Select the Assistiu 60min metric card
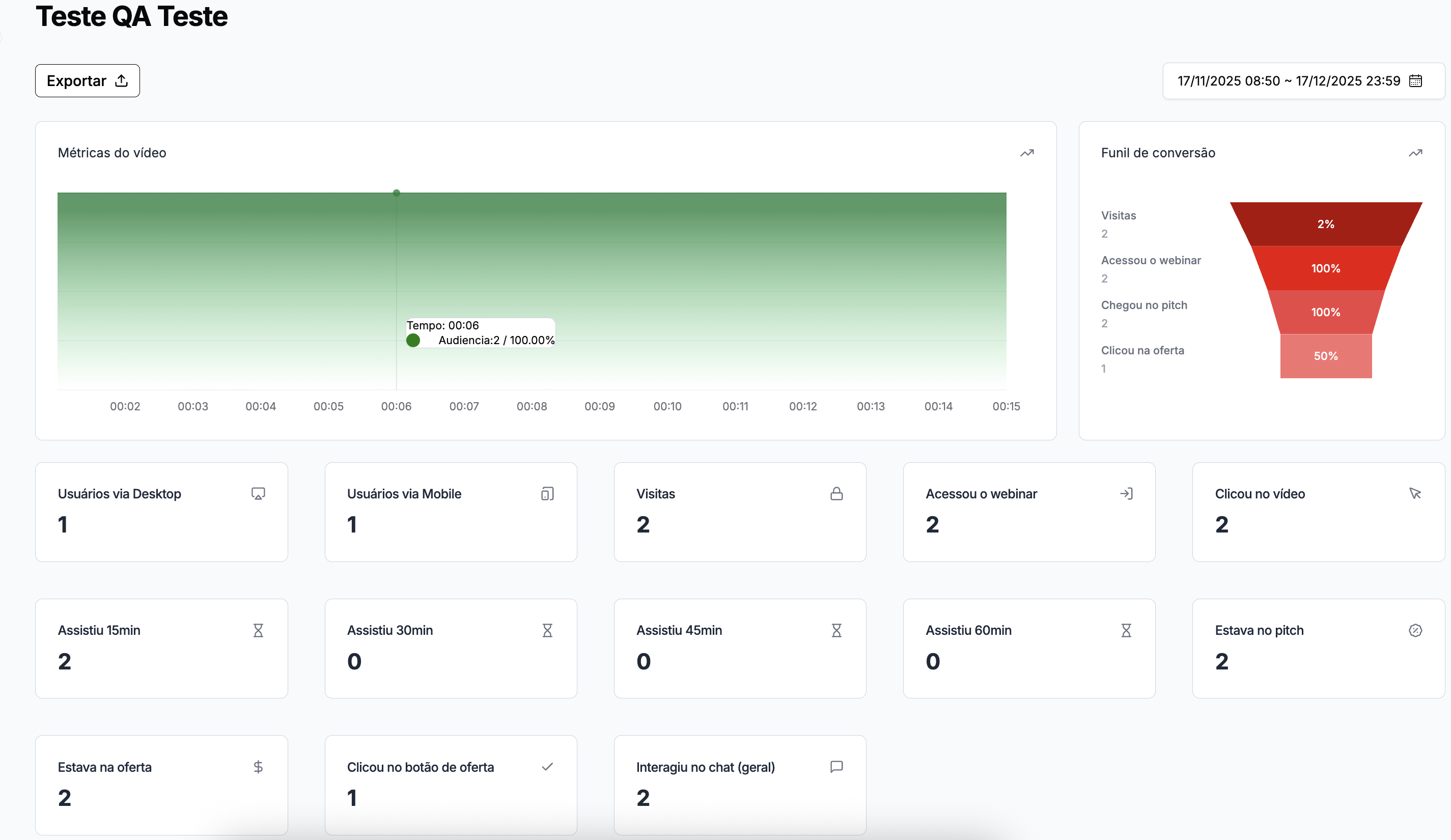 (x=1028, y=648)
